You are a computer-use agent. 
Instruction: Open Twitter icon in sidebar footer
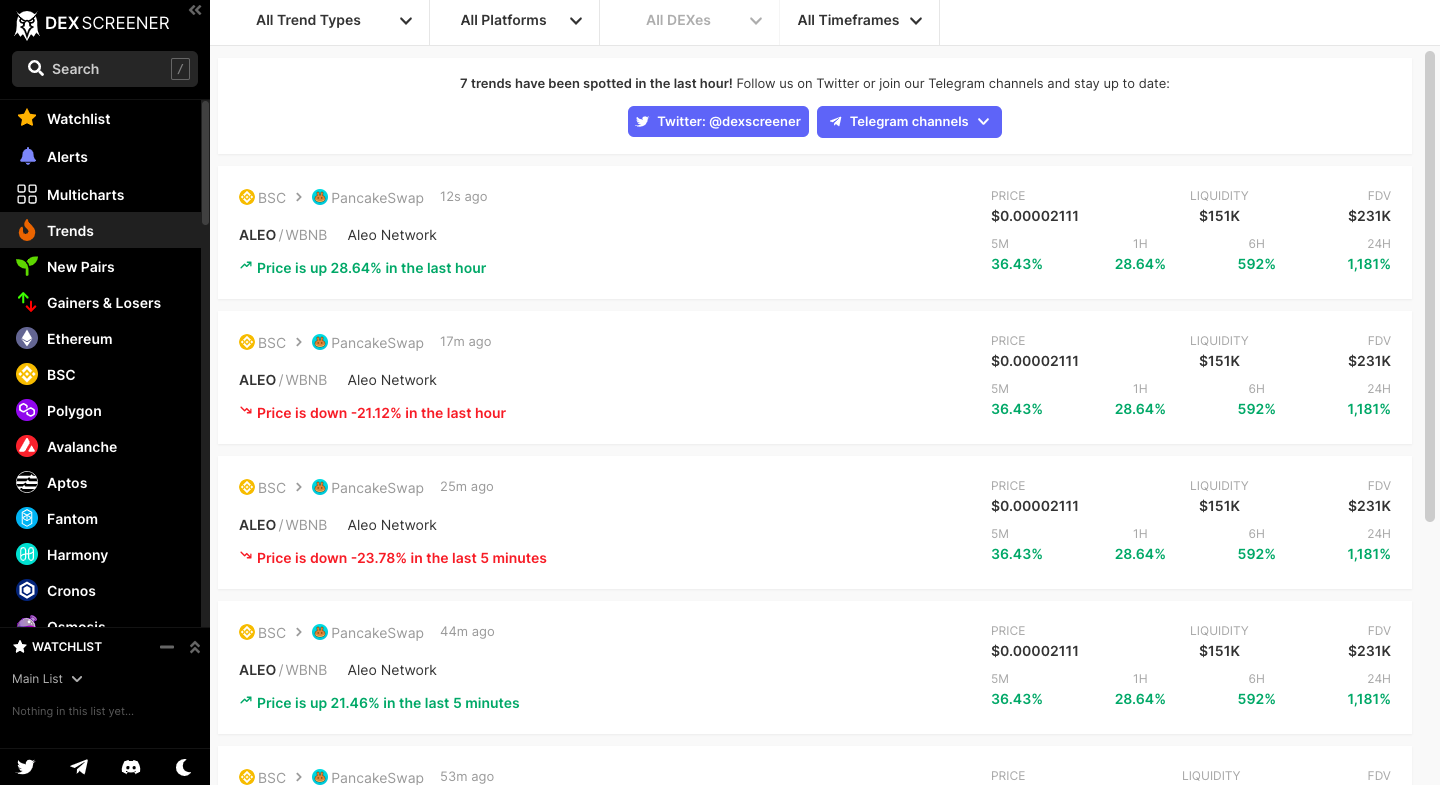[26, 767]
